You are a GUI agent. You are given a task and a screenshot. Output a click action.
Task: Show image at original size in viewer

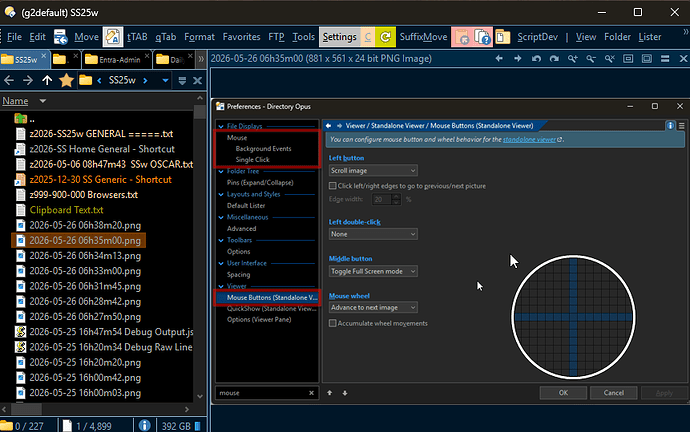coord(628,59)
